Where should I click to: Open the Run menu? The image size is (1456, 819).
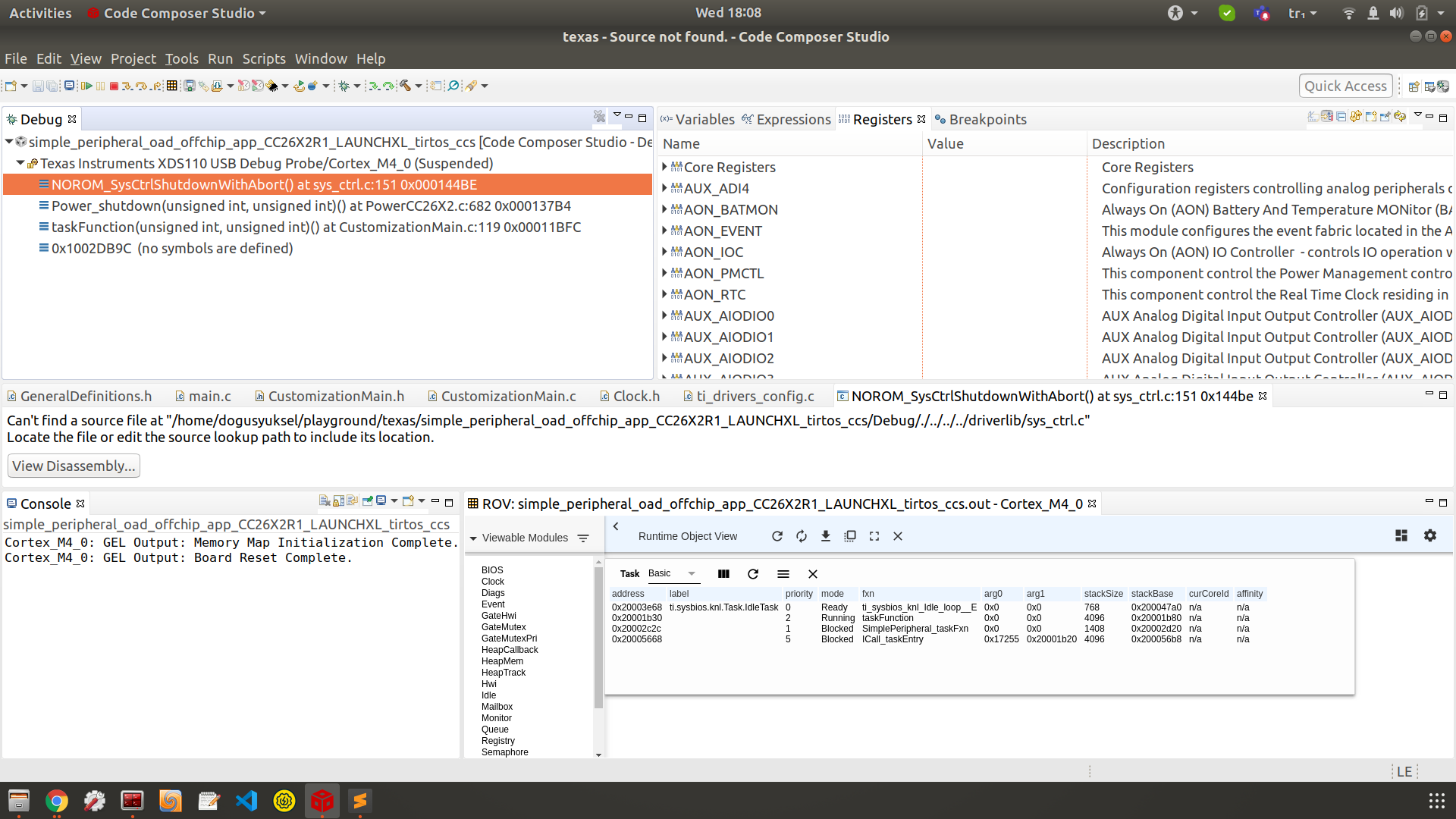[x=220, y=58]
